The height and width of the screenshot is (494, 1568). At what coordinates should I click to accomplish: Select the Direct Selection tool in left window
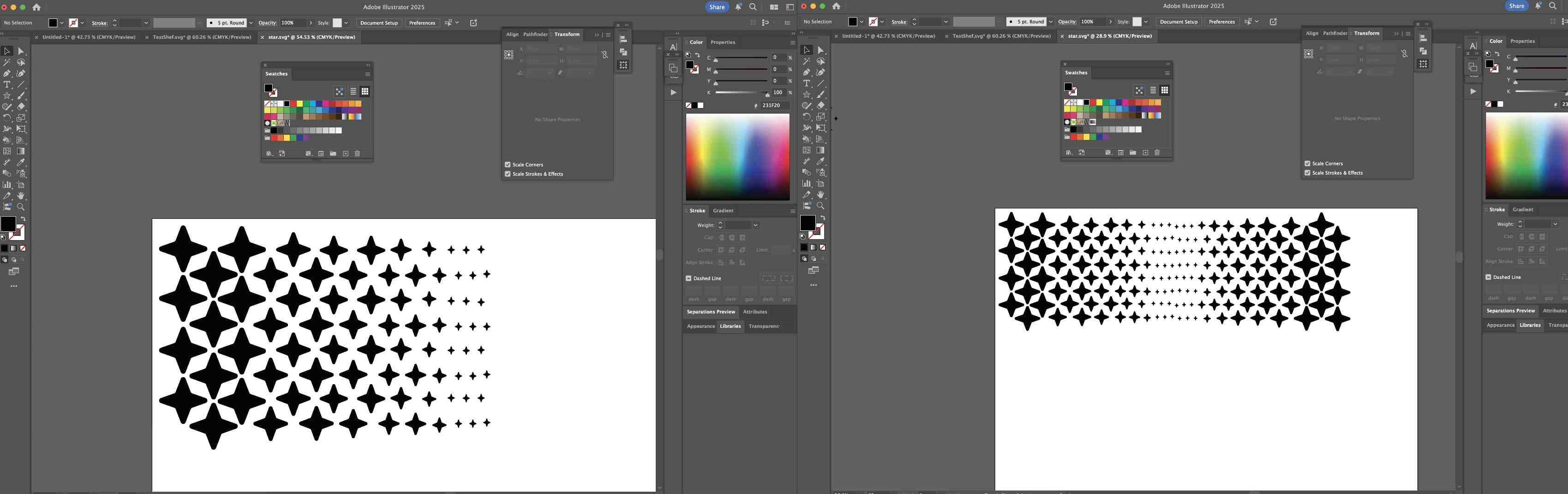pos(21,51)
